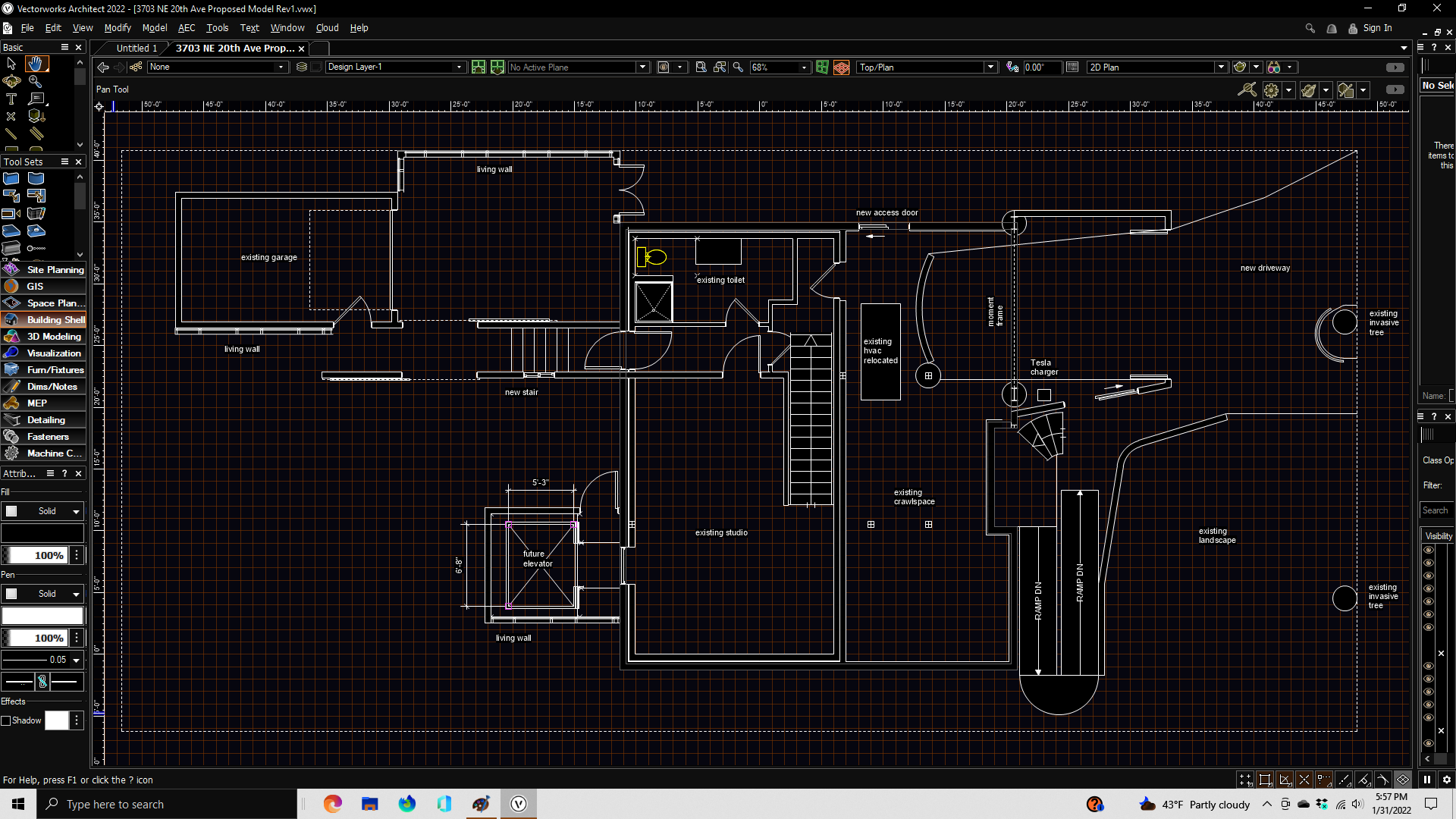Click the Sign In link

click(1377, 28)
